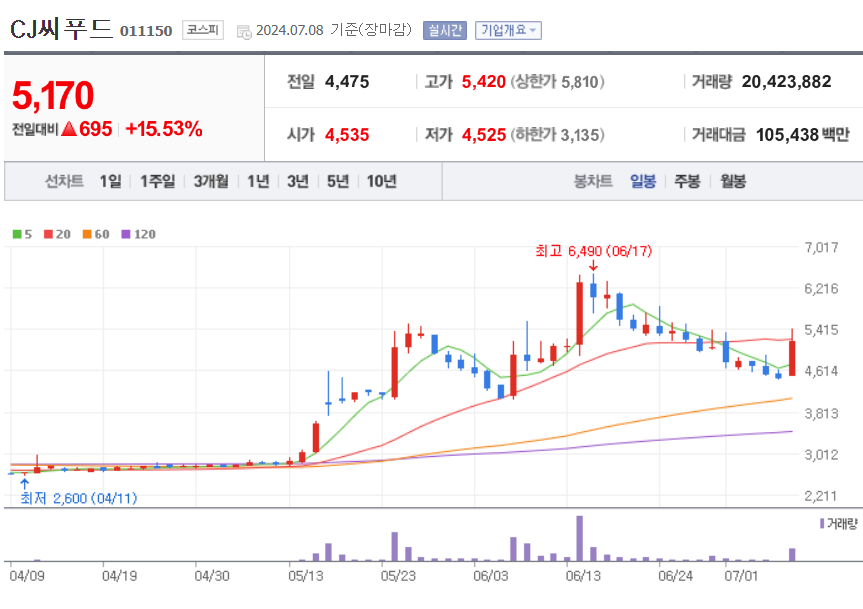
Task: Click the 06/13 date axis label
Action: coord(583,576)
